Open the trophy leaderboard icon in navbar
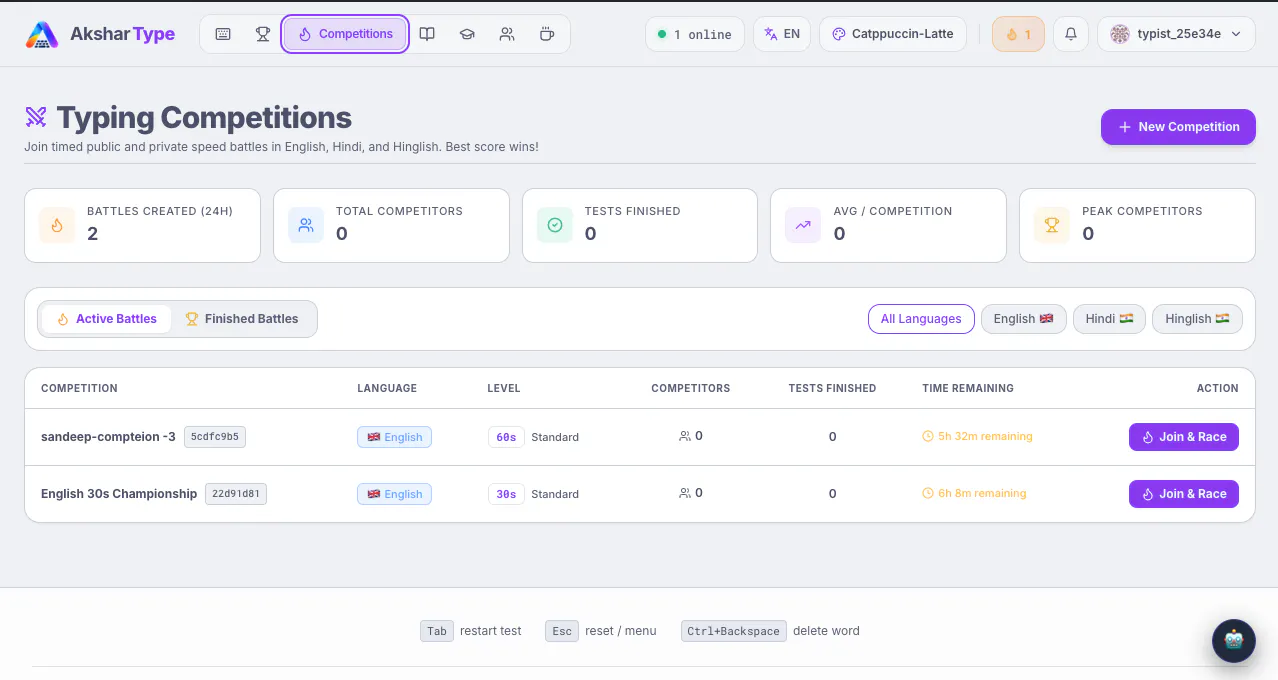 263,34
